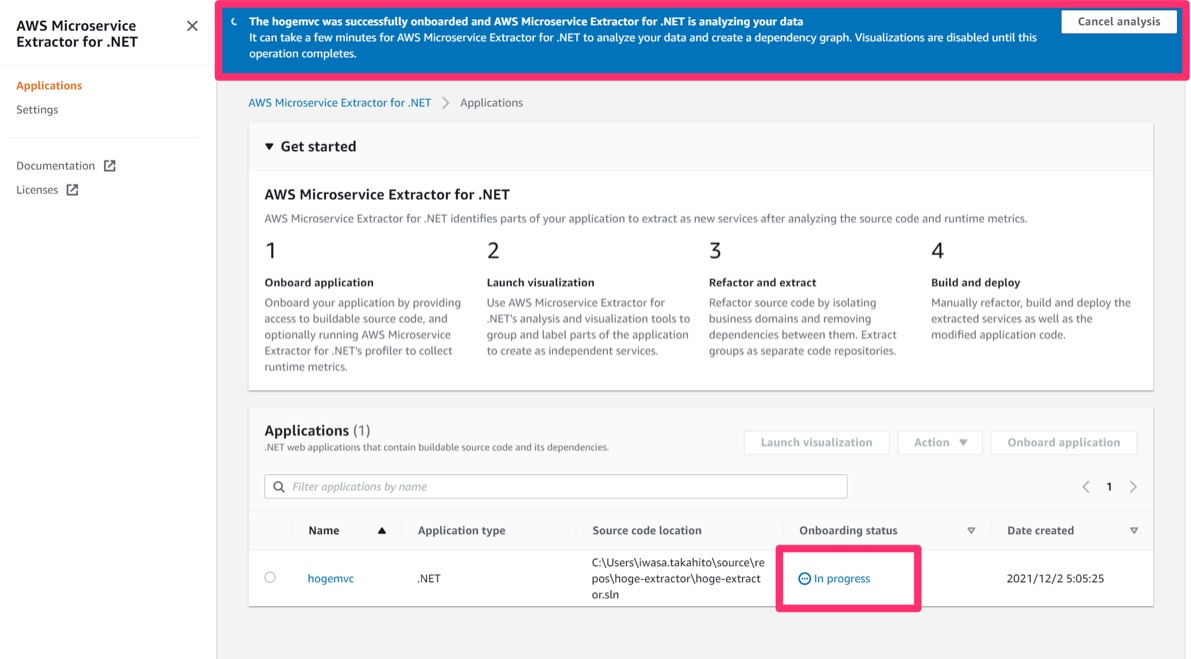Go to previous page of applications
The image size is (1191, 659).
pyautogui.click(x=1086, y=487)
